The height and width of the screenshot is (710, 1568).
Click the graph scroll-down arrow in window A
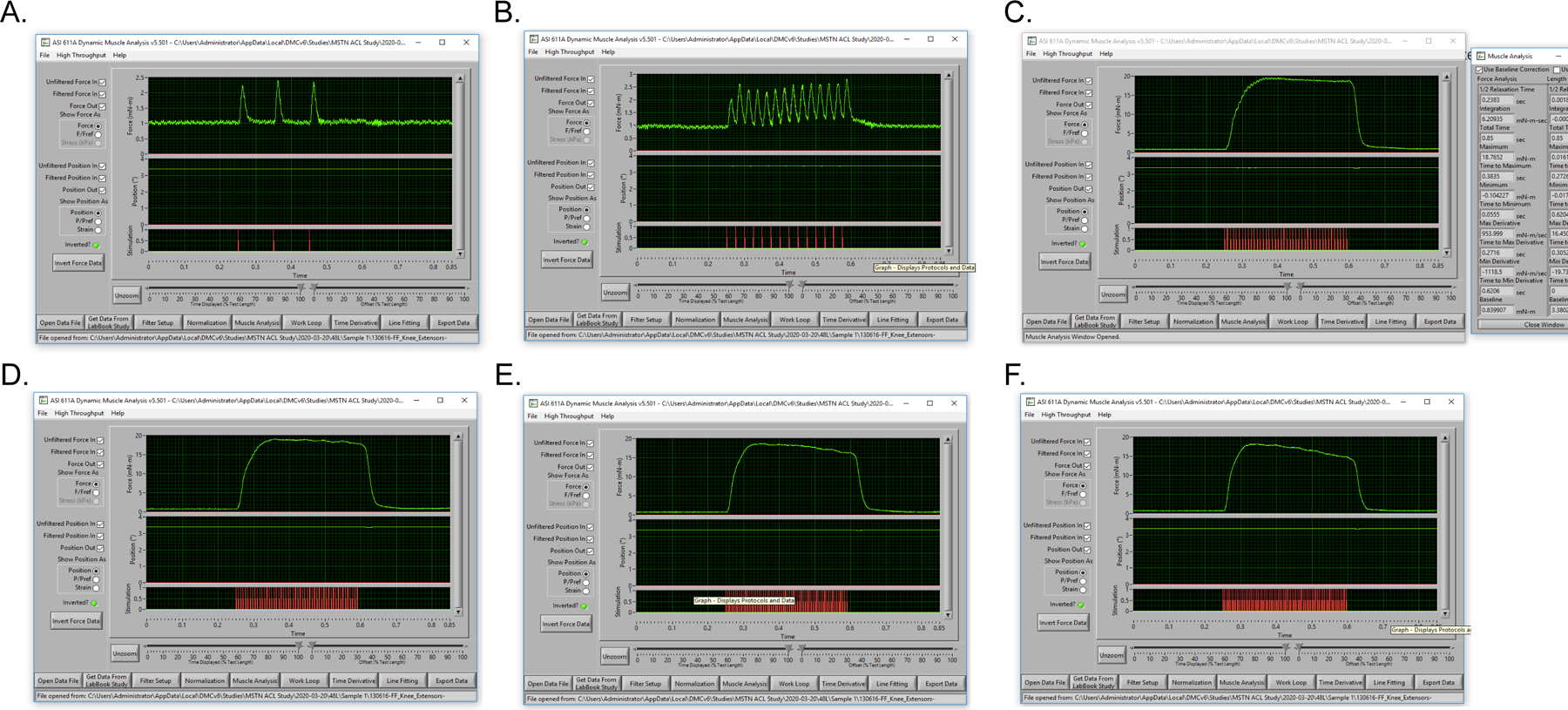click(460, 254)
